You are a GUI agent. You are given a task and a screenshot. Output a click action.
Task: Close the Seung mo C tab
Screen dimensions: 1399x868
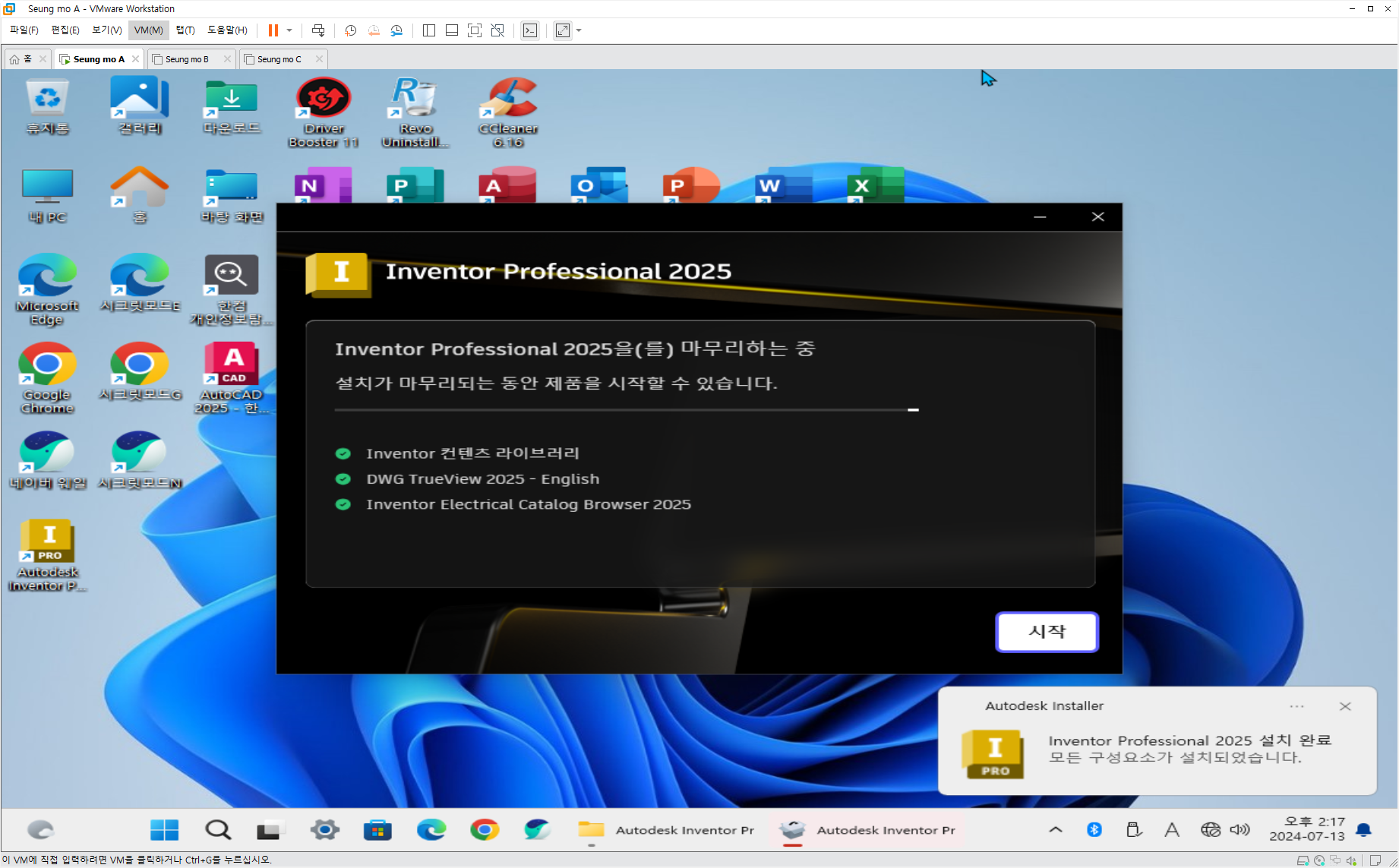click(319, 59)
